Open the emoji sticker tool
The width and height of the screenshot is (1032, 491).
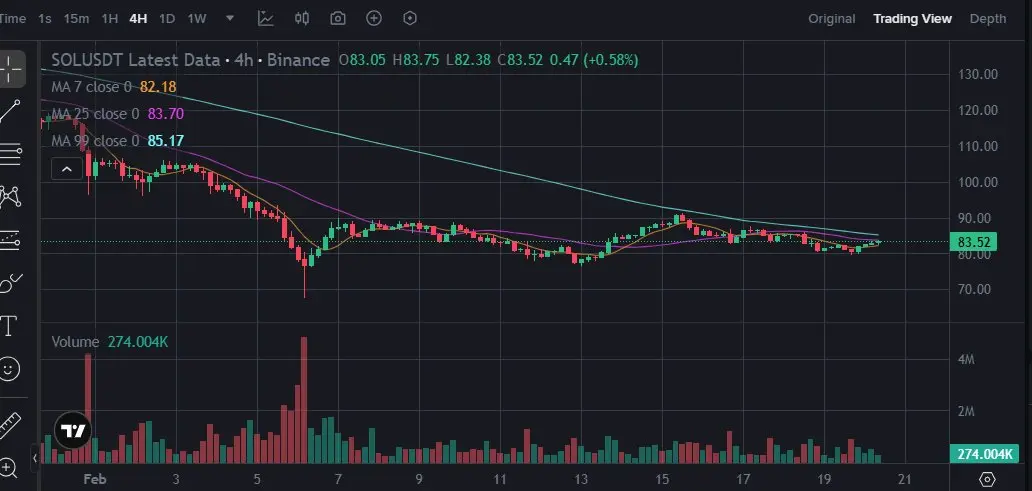tap(9, 369)
